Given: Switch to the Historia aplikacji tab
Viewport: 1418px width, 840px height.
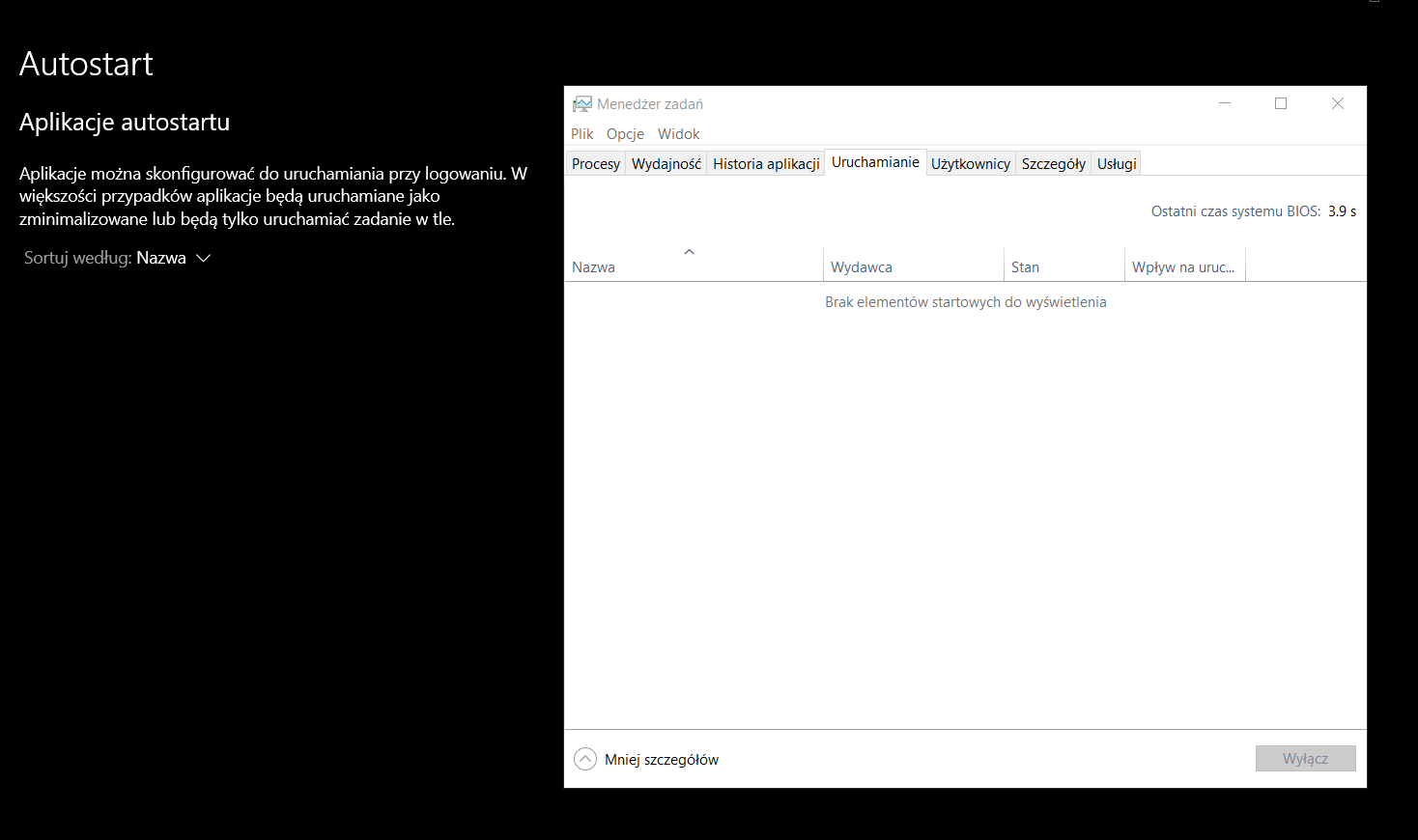Looking at the screenshot, I should pyautogui.click(x=766, y=163).
